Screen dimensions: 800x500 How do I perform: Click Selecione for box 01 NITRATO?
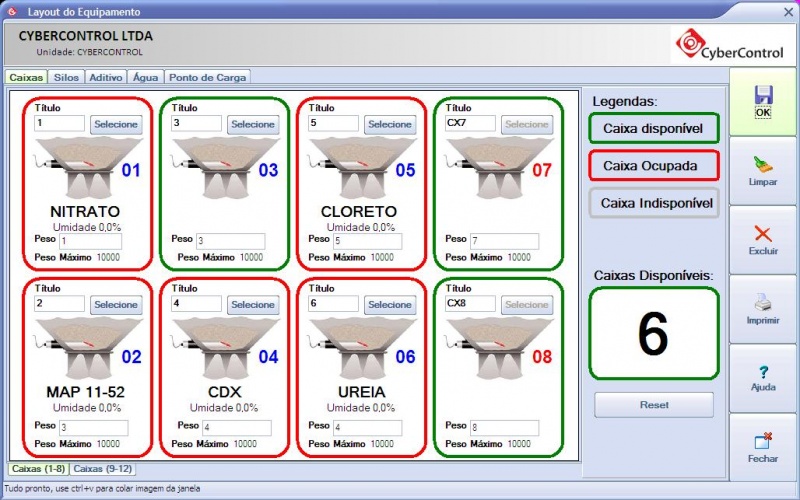click(x=116, y=124)
